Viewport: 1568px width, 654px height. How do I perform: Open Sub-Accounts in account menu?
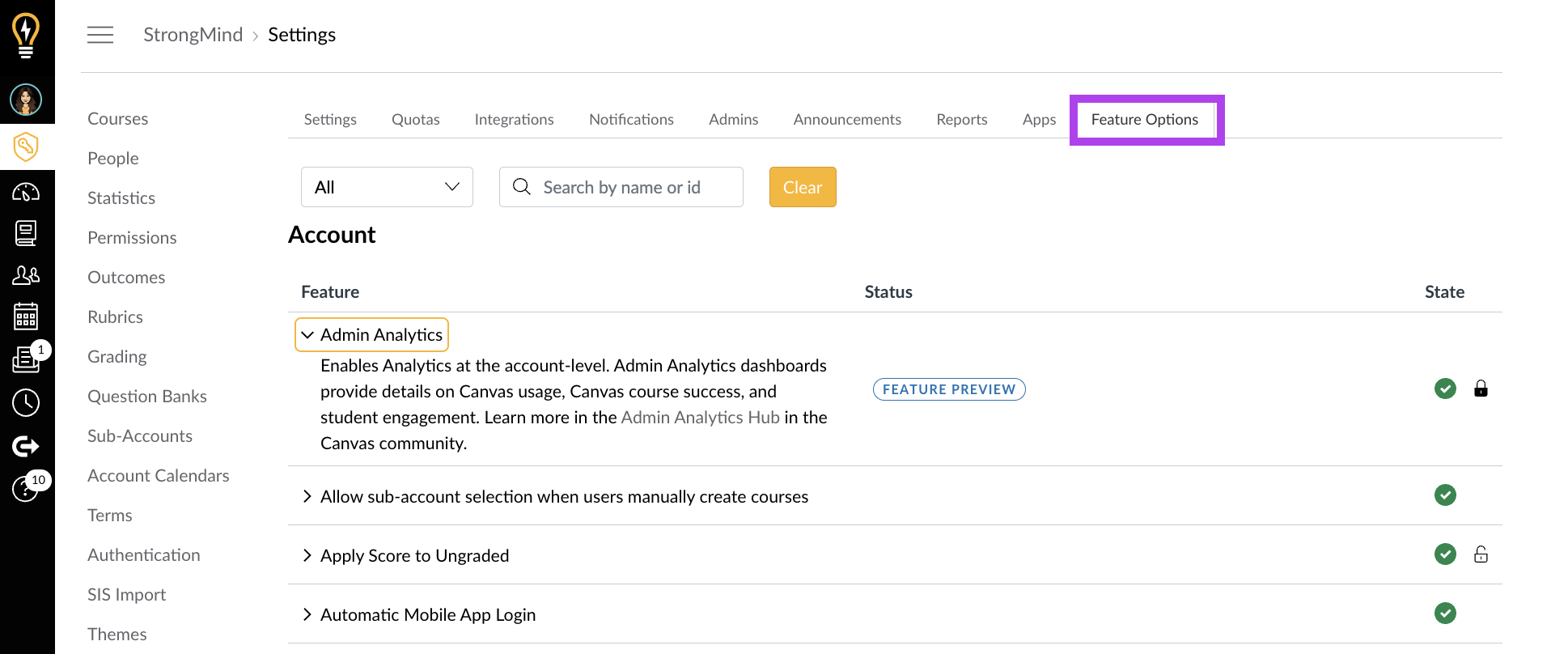pyautogui.click(x=140, y=435)
